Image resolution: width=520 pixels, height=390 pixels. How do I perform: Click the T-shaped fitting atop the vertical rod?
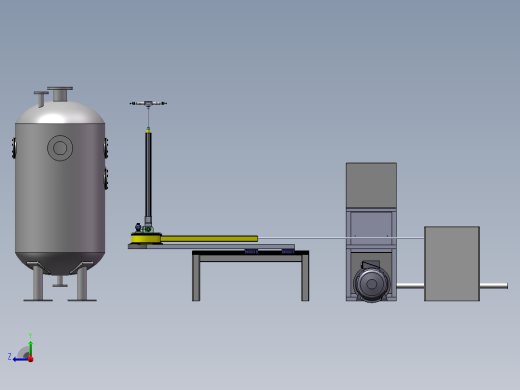click(x=148, y=104)
